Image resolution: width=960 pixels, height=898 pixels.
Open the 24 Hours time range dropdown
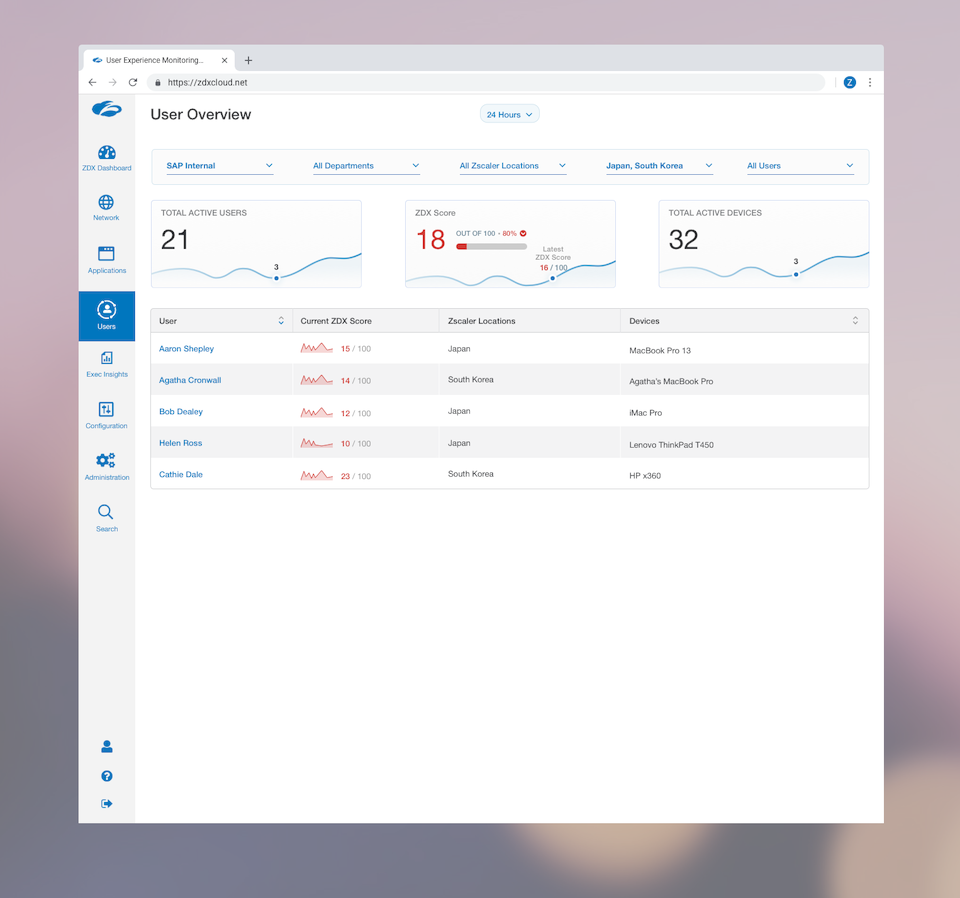point(509,114)
